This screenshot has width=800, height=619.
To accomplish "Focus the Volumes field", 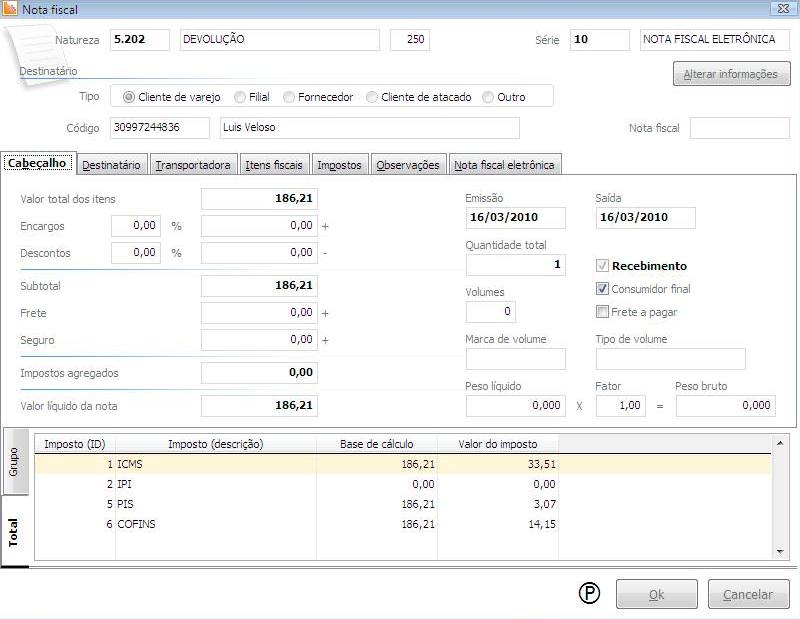I will 491,312.
